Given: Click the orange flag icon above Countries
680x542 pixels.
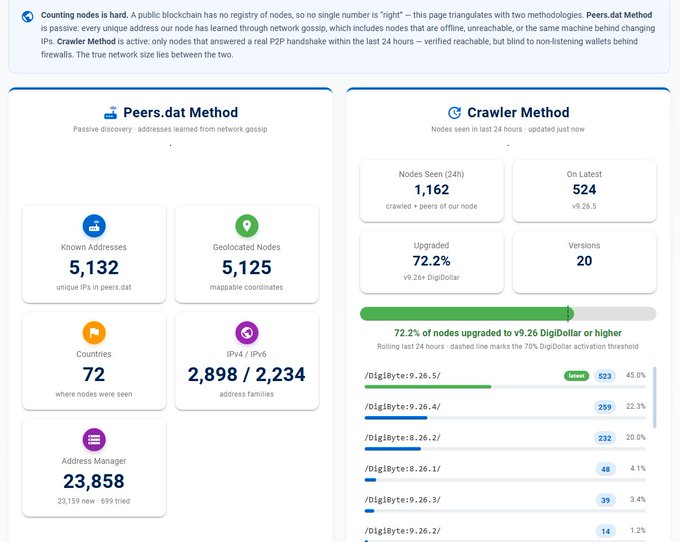Looking at the screenshot, I should click(x=94, y=333).
